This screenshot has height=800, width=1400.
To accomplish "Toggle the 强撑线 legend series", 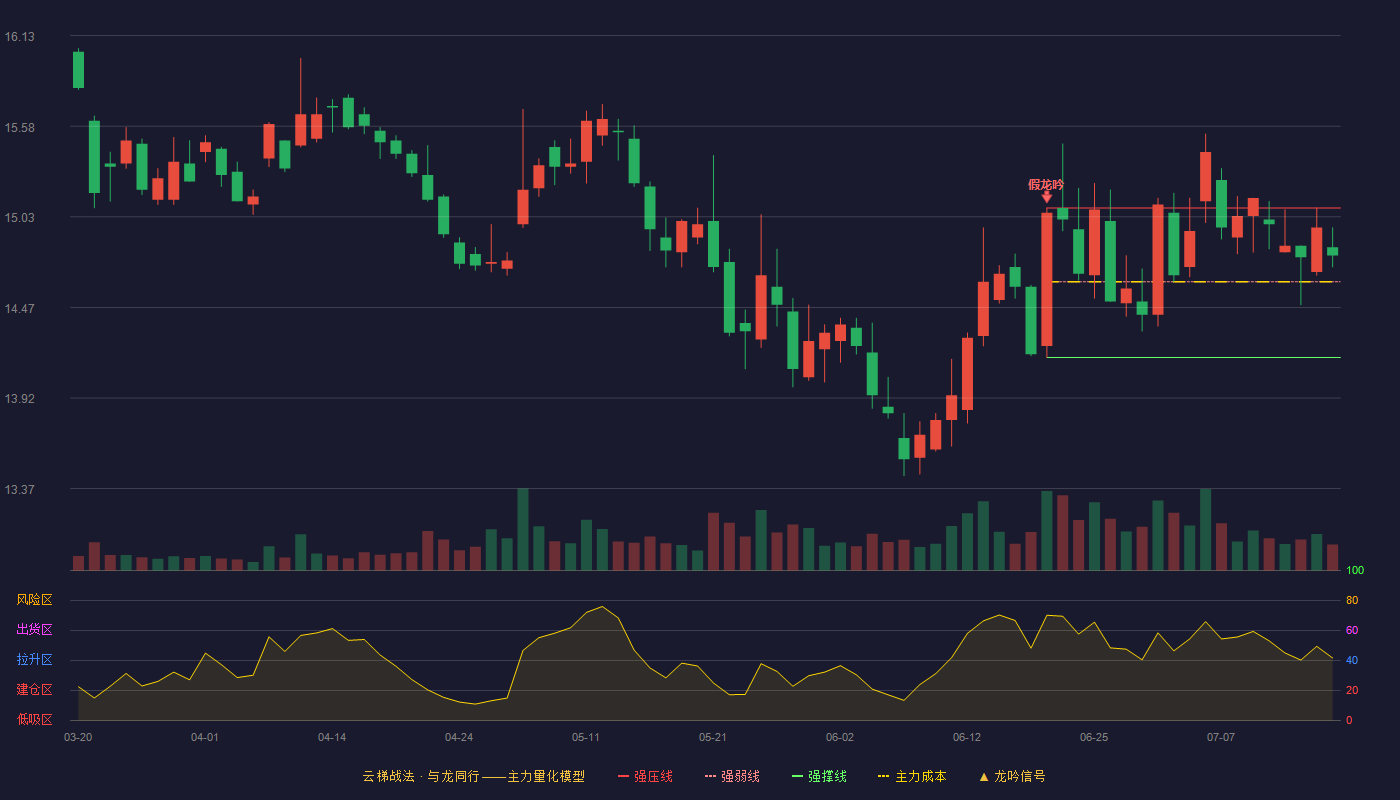I will (819, 776).
